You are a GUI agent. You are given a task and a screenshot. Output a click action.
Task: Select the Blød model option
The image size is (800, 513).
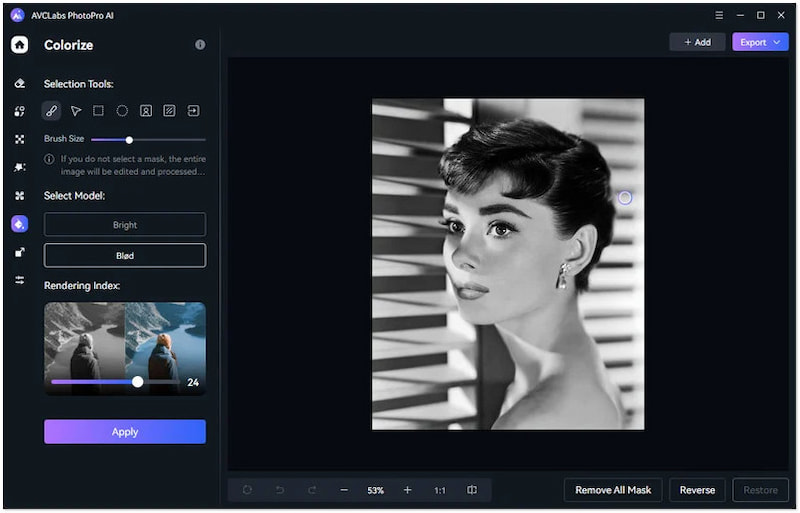click(x=125, y=255)
